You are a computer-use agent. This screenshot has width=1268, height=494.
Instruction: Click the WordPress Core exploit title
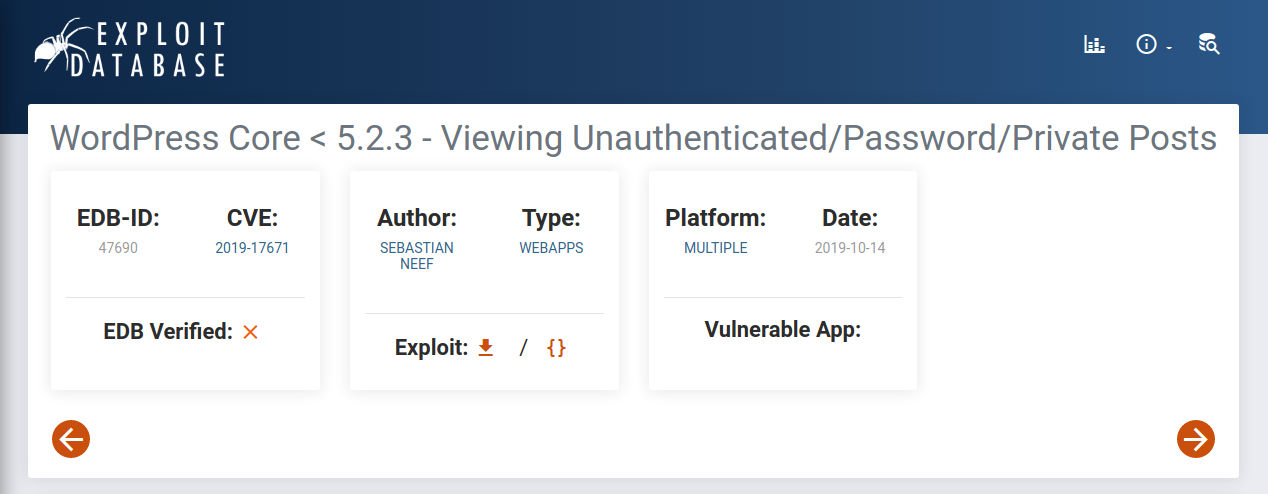(x=633, y=138)
